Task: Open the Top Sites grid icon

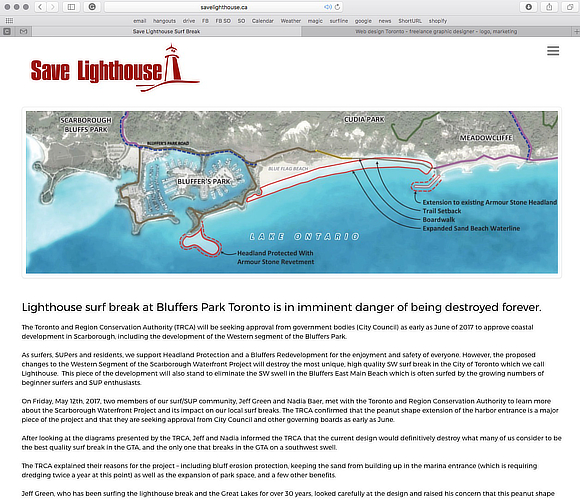Action: pos(9,21)
